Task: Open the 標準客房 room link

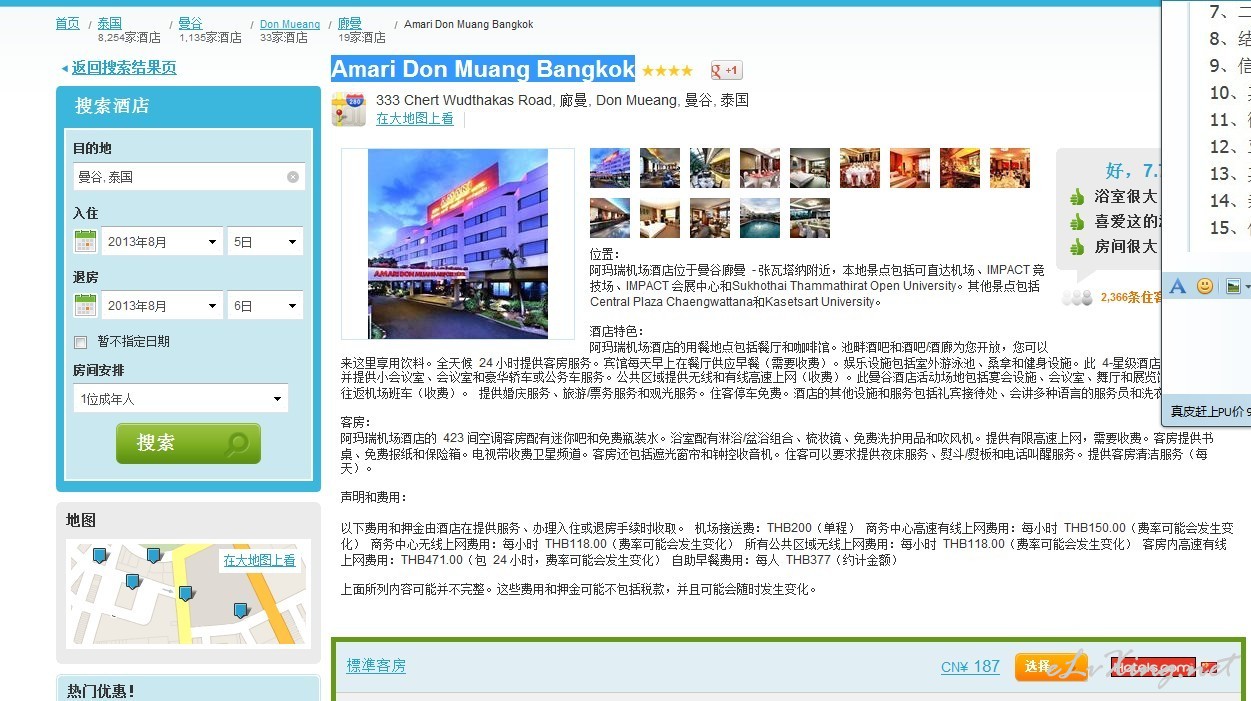Action: coord(376,666)
